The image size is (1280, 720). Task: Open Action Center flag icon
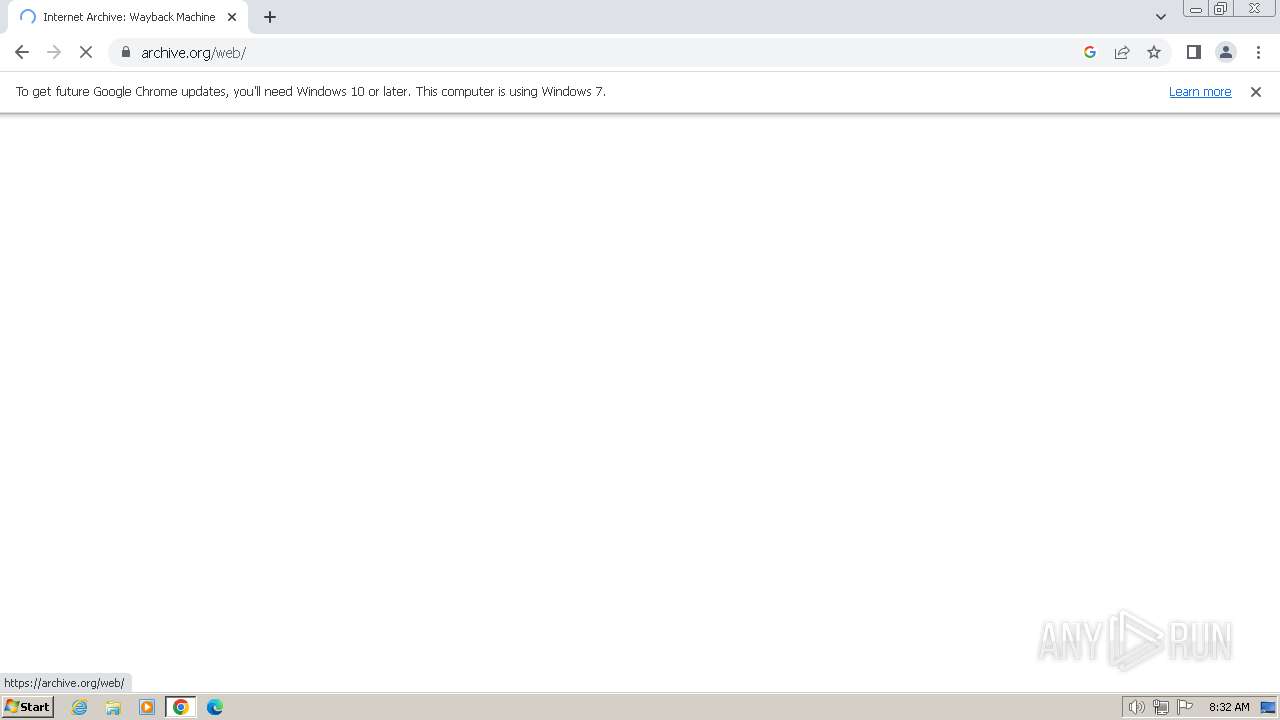click(x=1185, y=707)
